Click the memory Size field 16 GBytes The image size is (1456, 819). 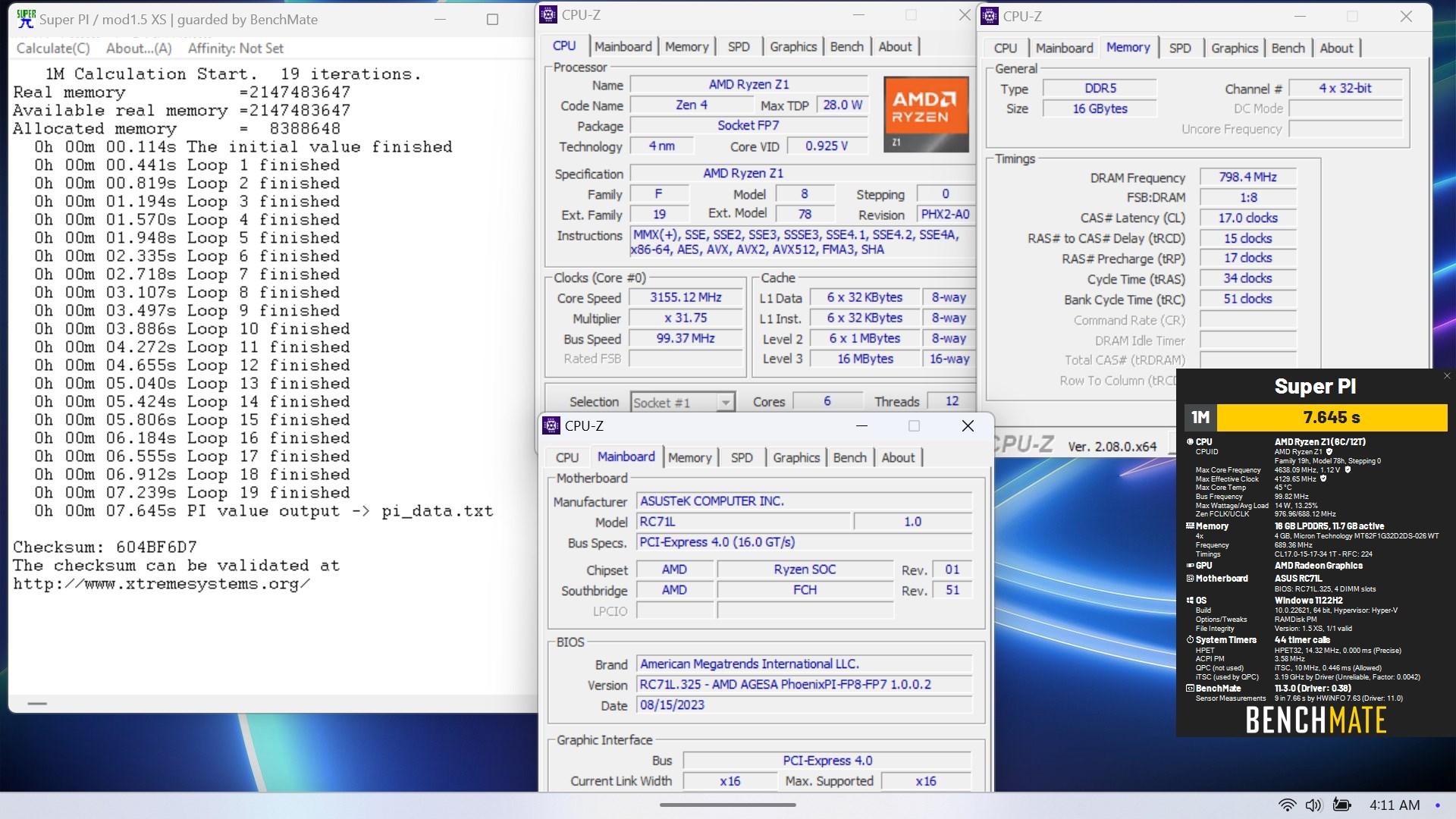coord(1100,108)
